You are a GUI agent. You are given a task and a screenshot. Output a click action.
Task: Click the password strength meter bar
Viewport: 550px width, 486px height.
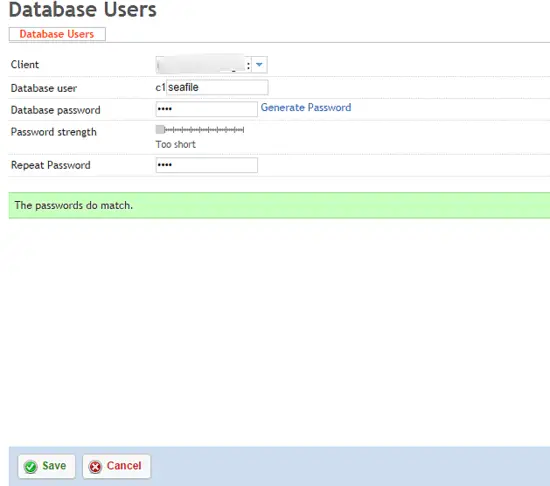point(200,130)
